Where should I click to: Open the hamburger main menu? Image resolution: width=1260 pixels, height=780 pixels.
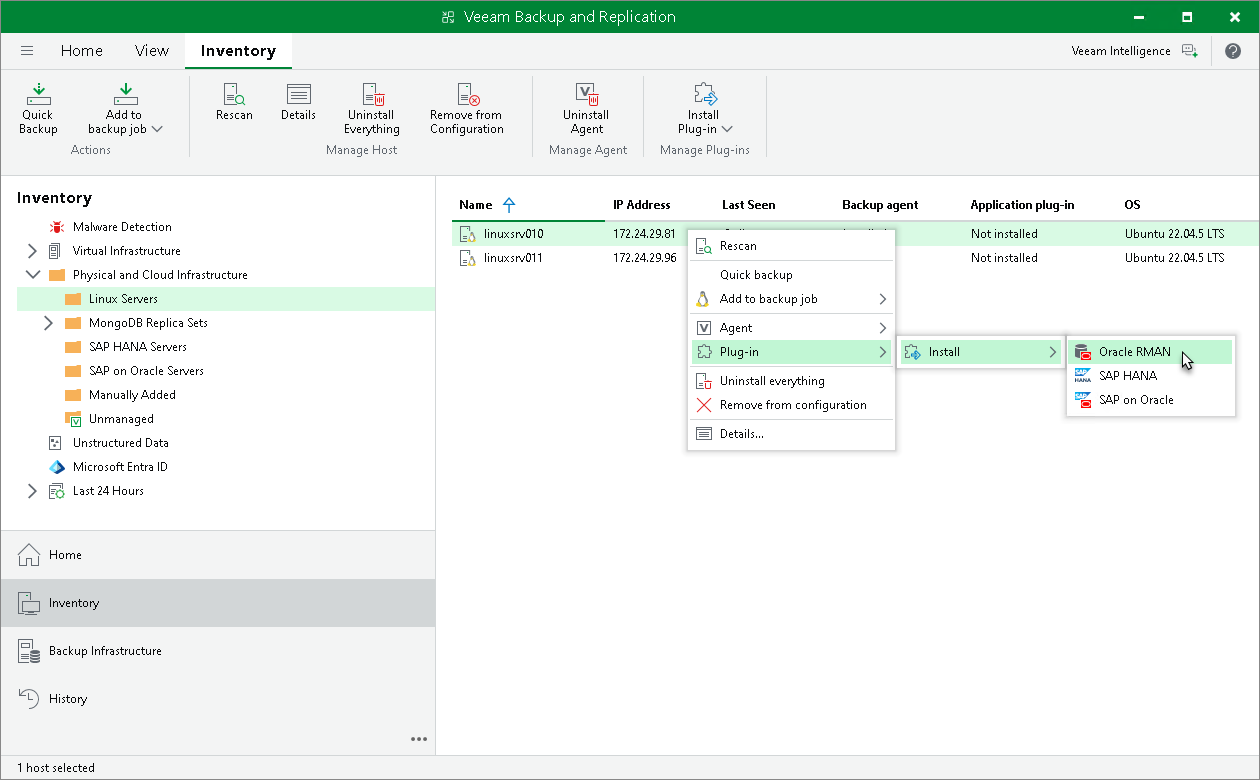[27, 51]
